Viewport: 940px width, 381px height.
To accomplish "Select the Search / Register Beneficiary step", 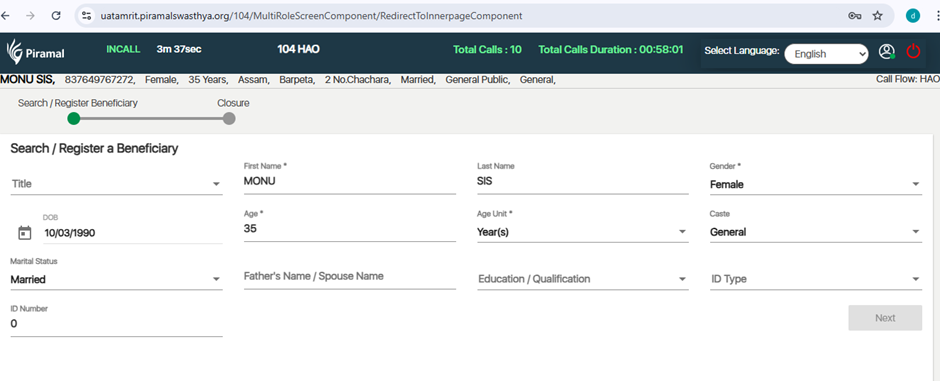I will (x=74, y=118).
